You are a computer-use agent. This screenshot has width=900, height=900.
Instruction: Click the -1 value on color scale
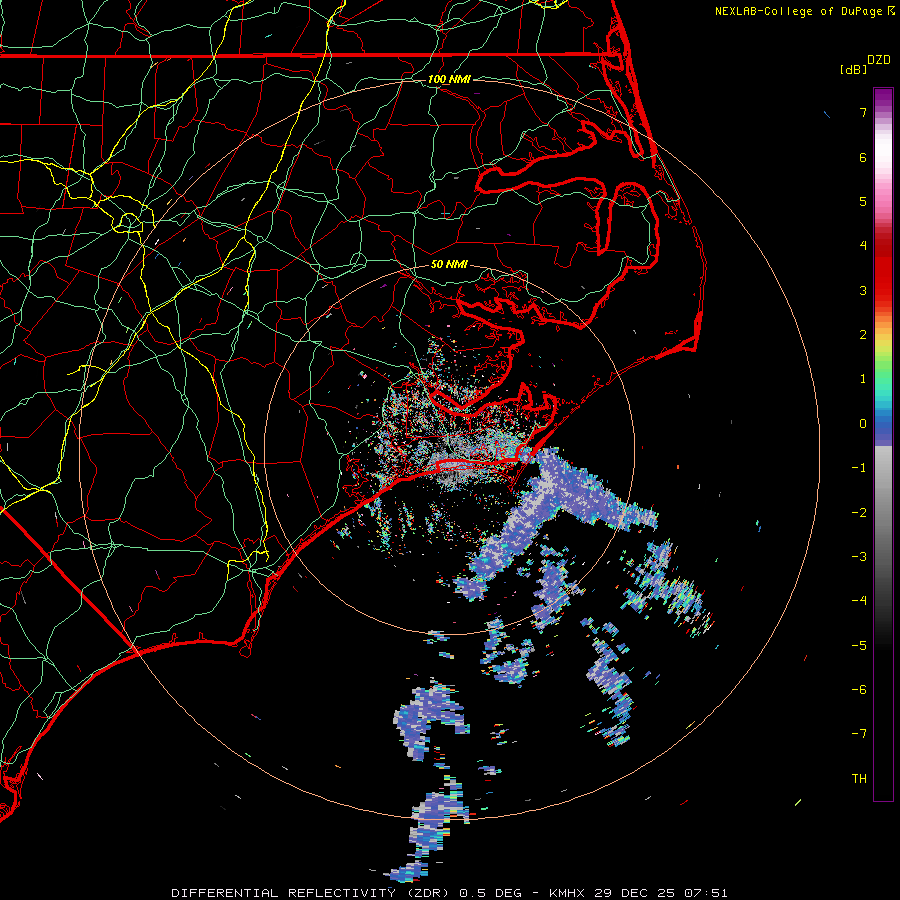(859, 468)
